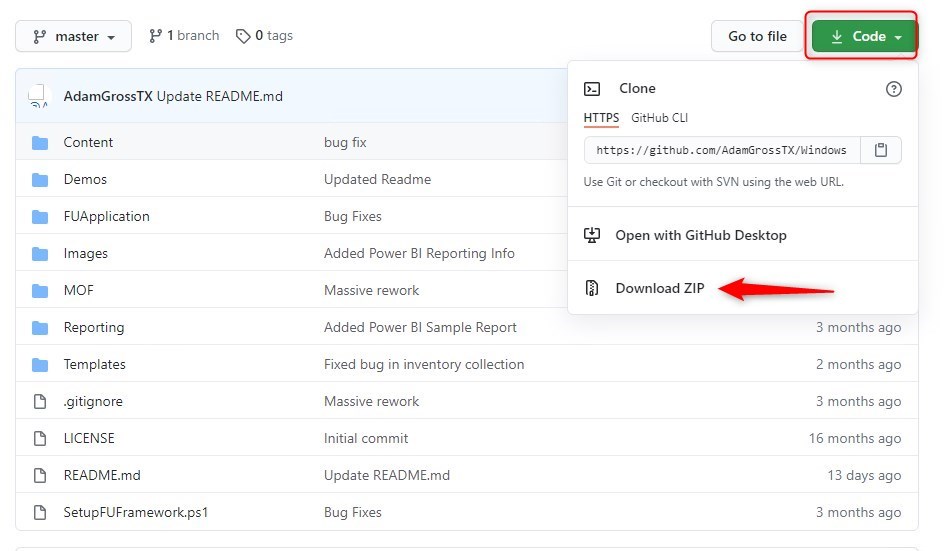The image size is (950, 551).
Task: Open the Content folder
Action: [x=88, y=142]
